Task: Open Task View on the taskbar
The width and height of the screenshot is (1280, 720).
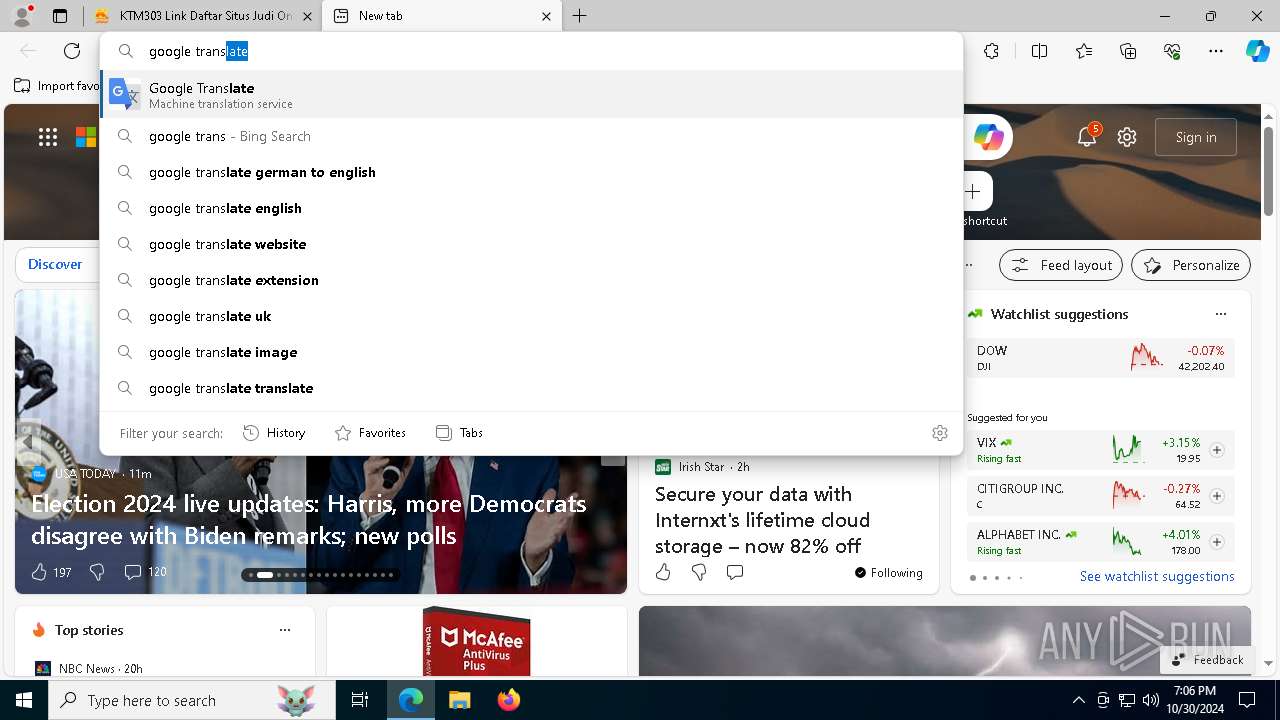Action: click(x=360, y=700)
